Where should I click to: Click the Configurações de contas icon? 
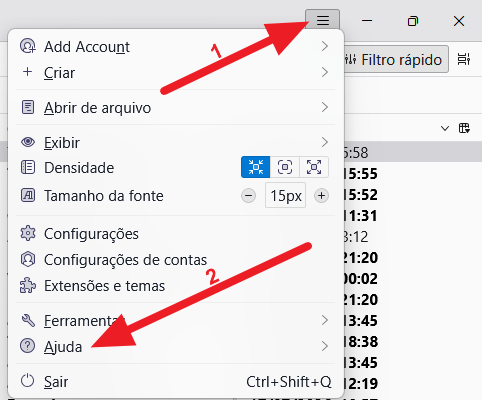point(28,259)
